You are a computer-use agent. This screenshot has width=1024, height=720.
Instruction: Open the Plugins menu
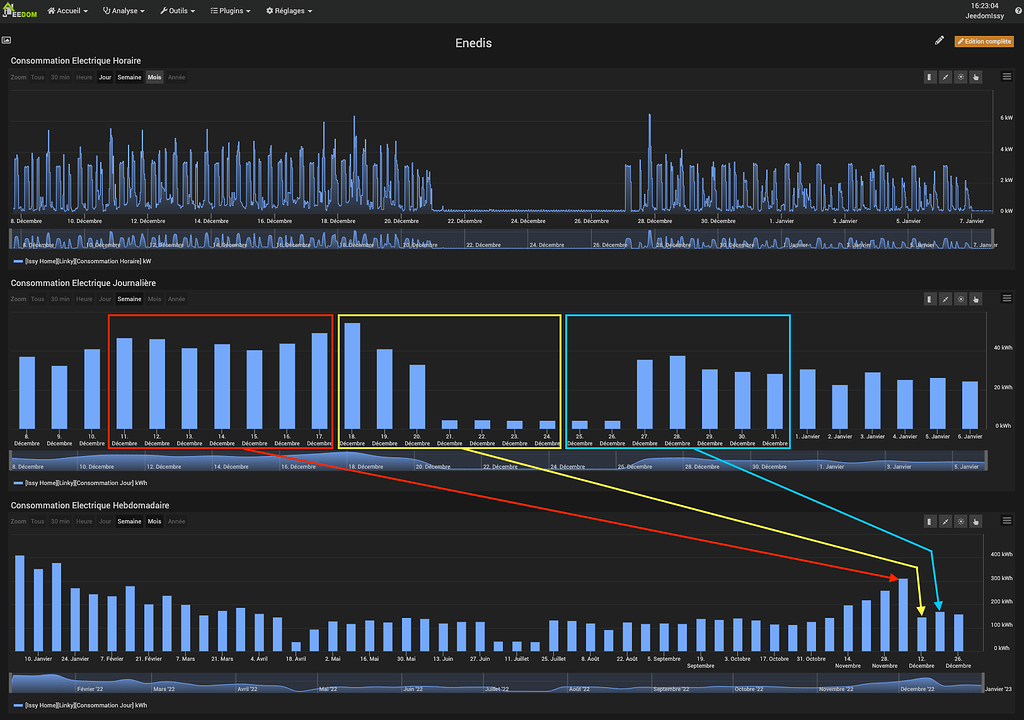[x=232, y=11]
